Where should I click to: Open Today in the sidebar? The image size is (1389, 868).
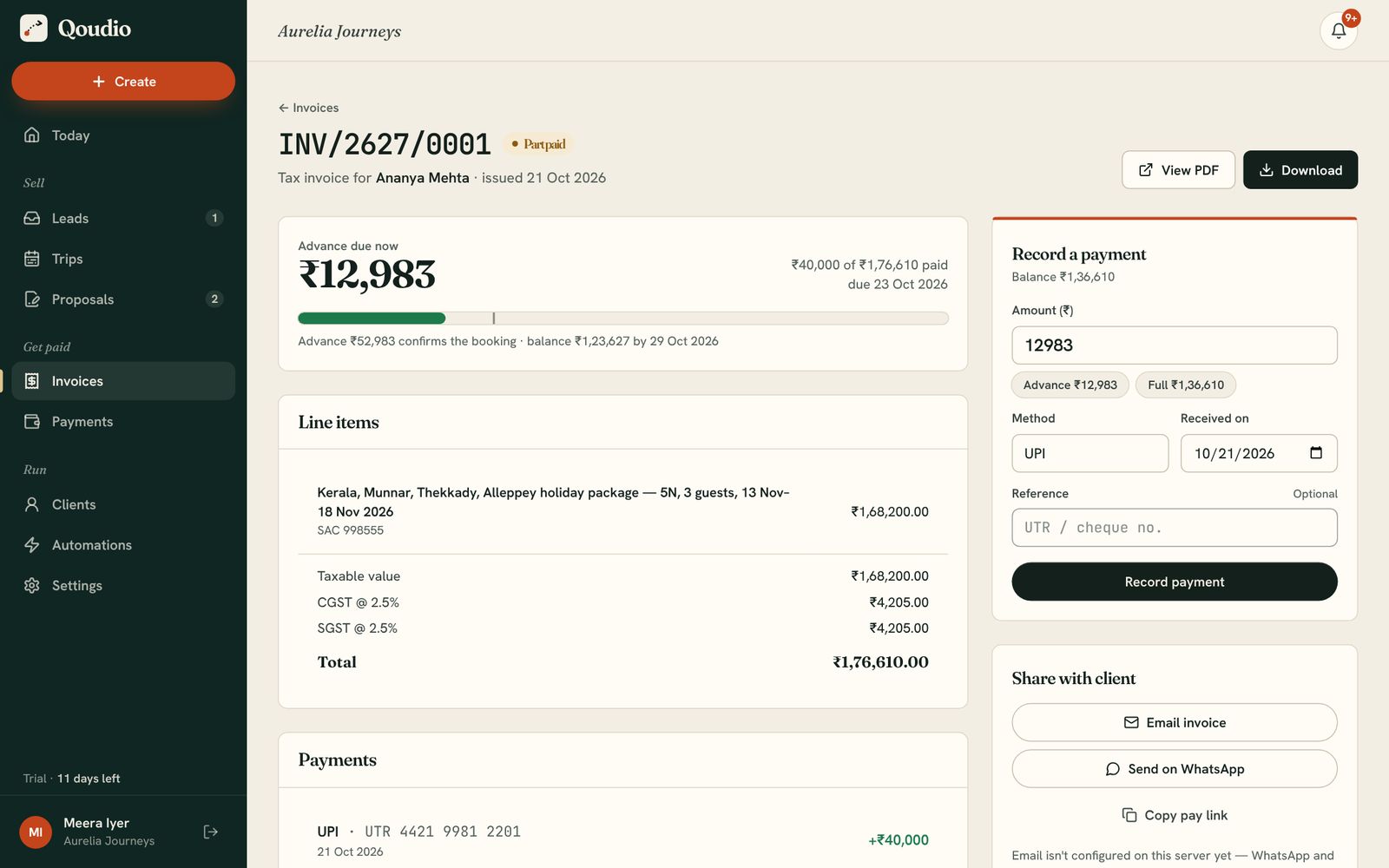123,135
